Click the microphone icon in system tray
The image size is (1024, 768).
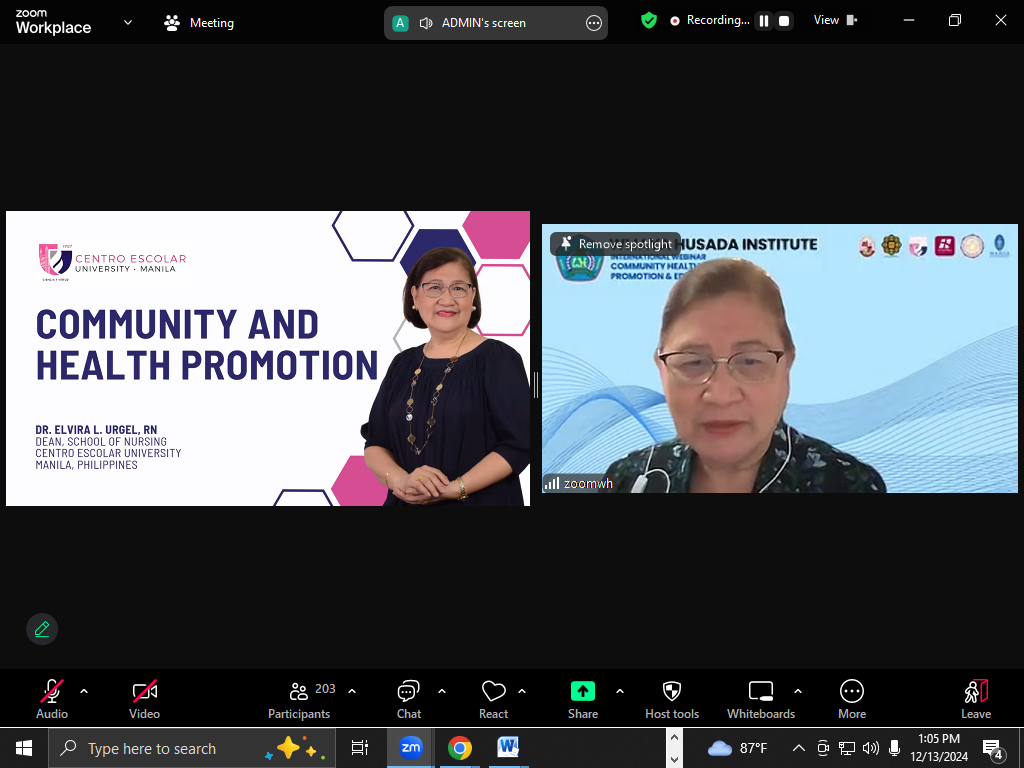[x=895, y=748]
